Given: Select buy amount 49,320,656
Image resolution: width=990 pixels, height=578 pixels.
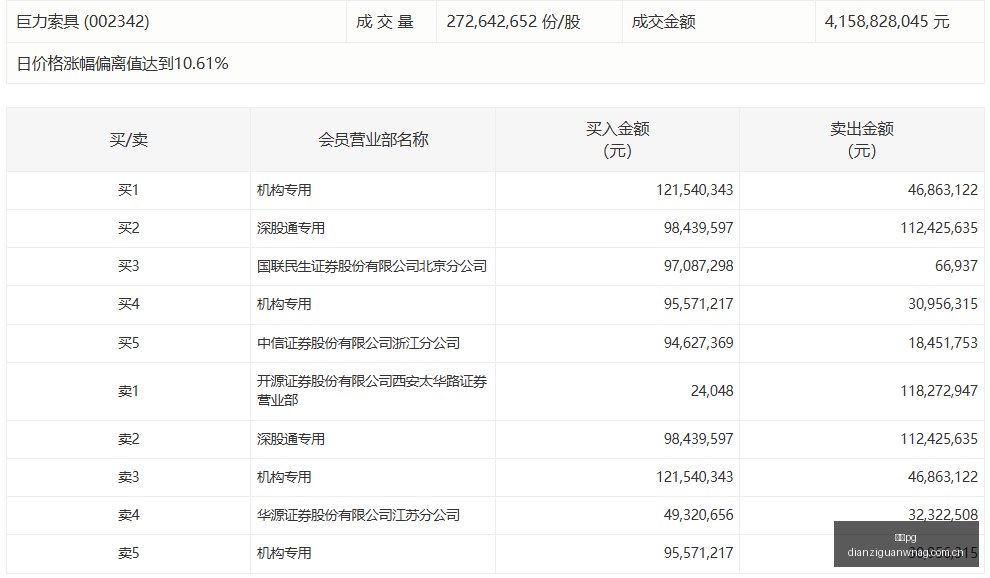Looking at the screenshot, I should (x=698, y=515).
